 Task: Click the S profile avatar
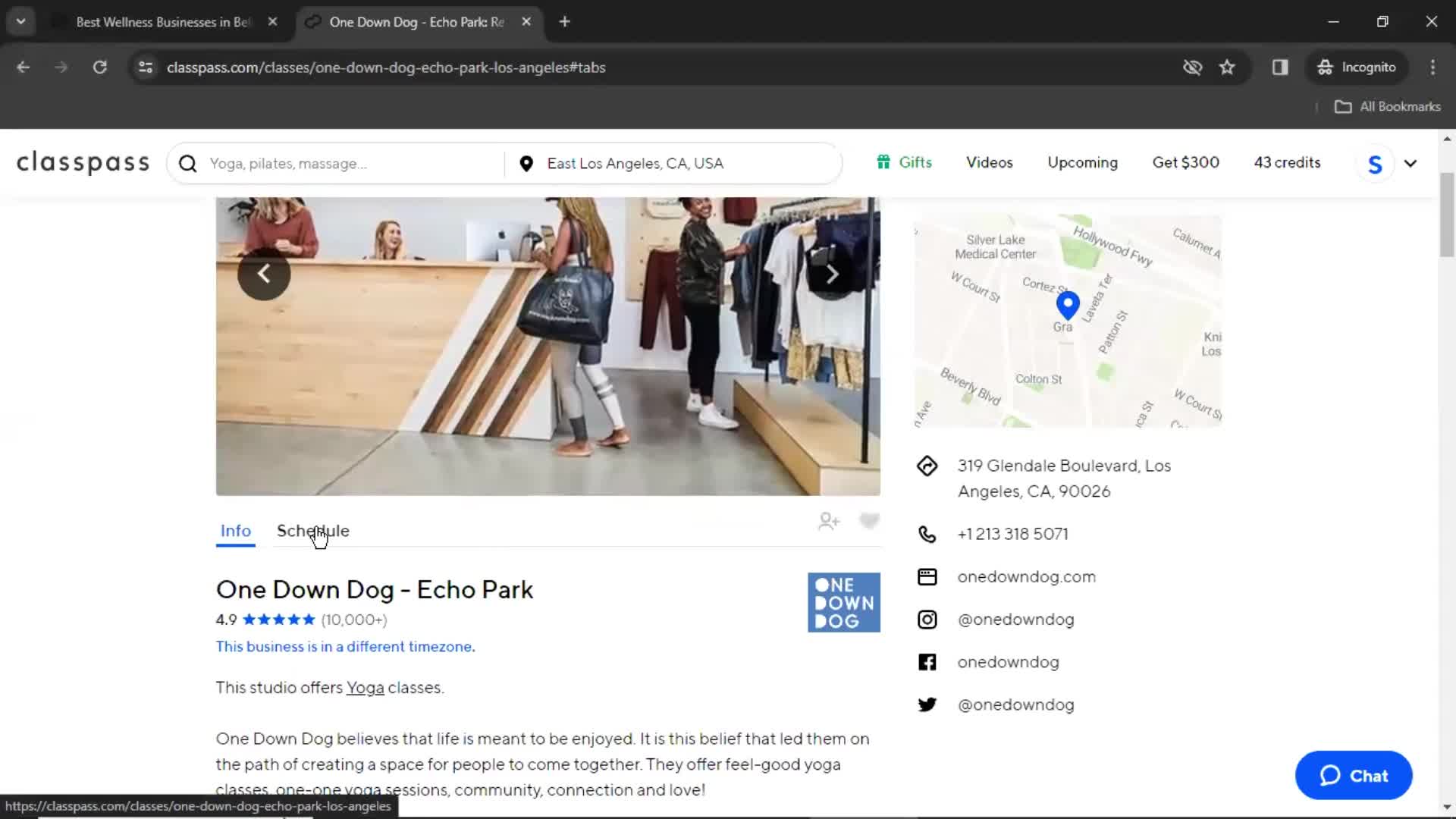coord(1375,164)
